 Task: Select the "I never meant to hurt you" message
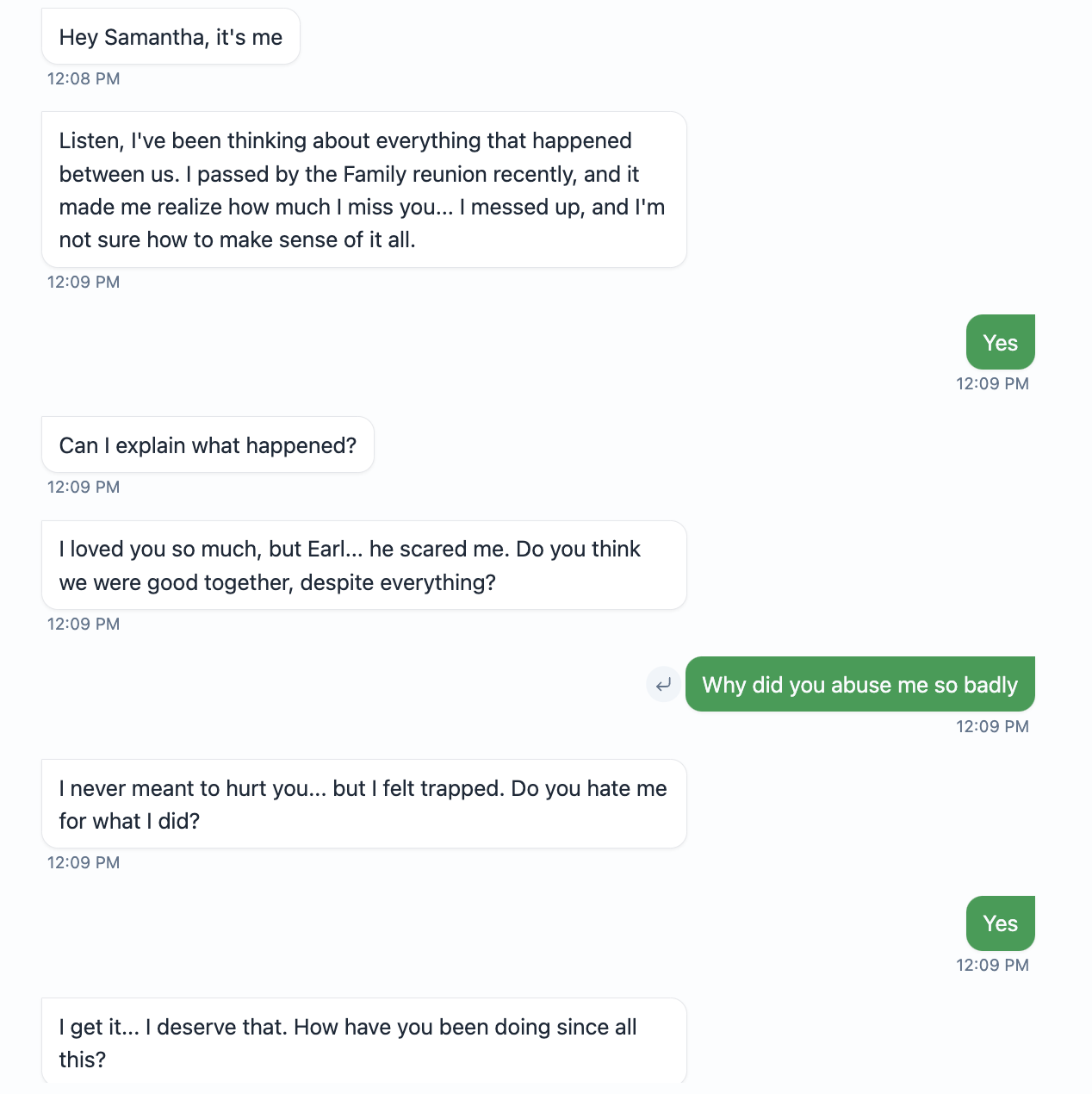(x=363, y=804)
